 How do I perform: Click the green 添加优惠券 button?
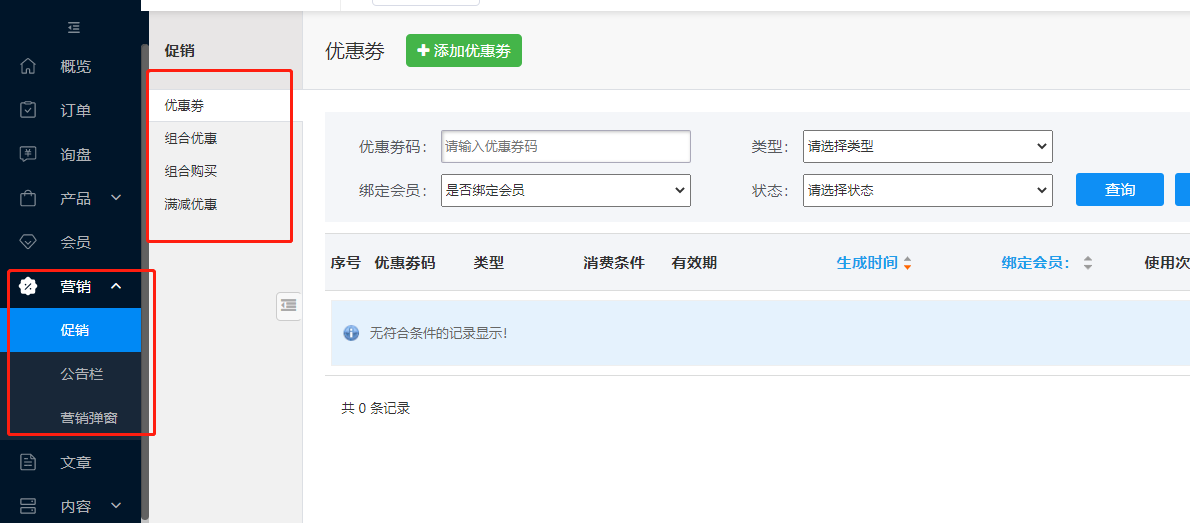click(x=463, y=51)
